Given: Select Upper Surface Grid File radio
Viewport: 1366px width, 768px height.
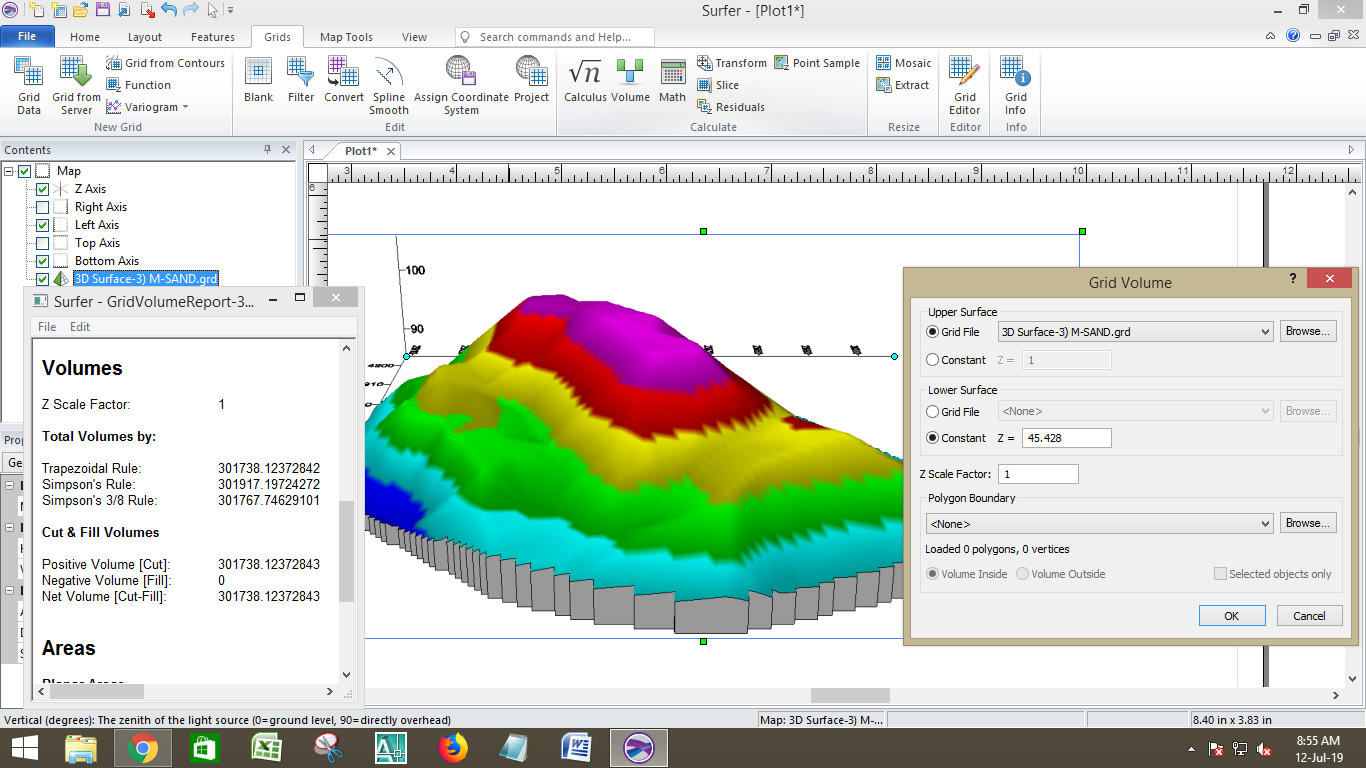Looking at the screenshot, I should click(933, 332).
